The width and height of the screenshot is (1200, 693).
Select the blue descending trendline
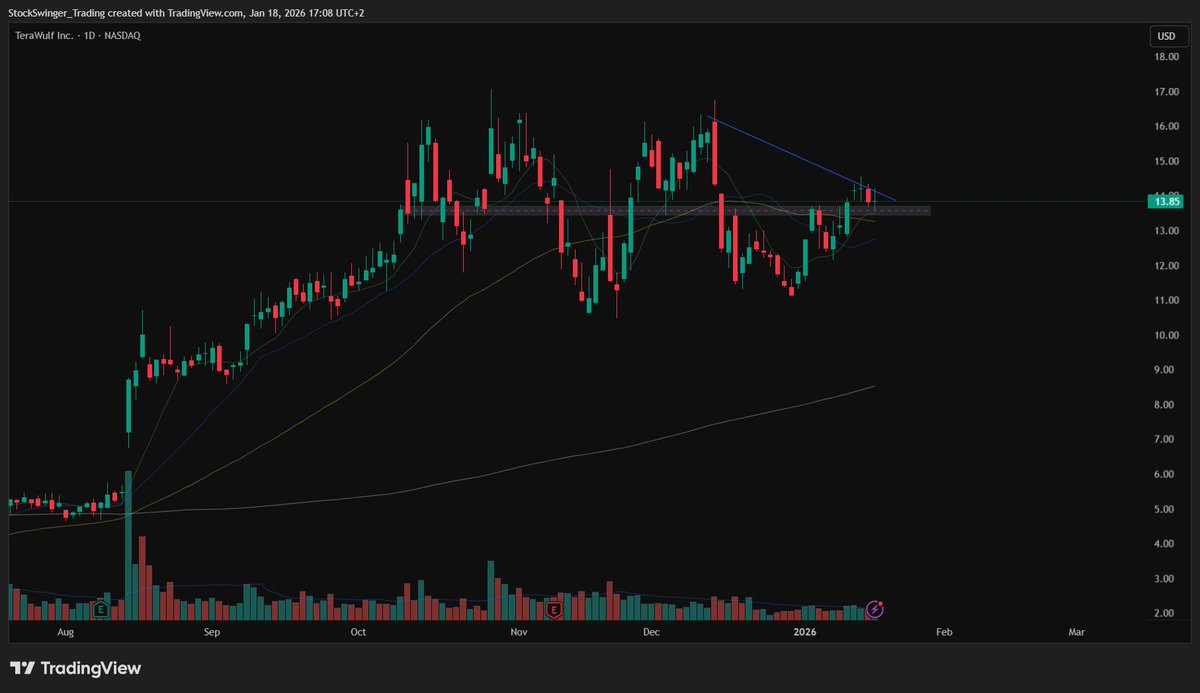point(800,158)
